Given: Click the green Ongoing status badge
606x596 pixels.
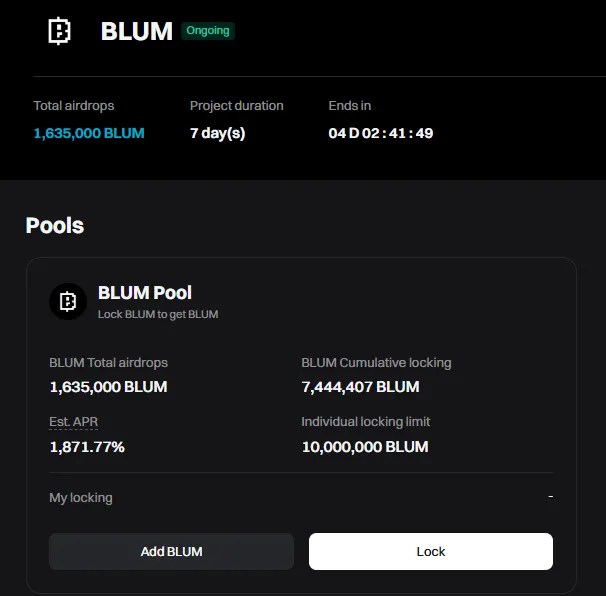Looking at the screenshot, I should click(x=208, y=31).
